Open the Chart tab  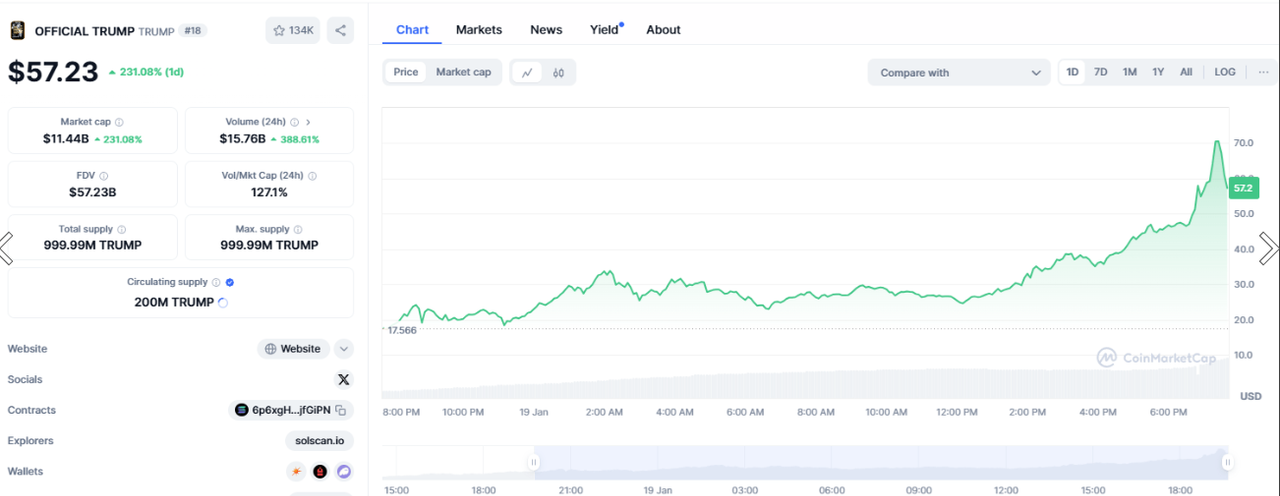412,30
